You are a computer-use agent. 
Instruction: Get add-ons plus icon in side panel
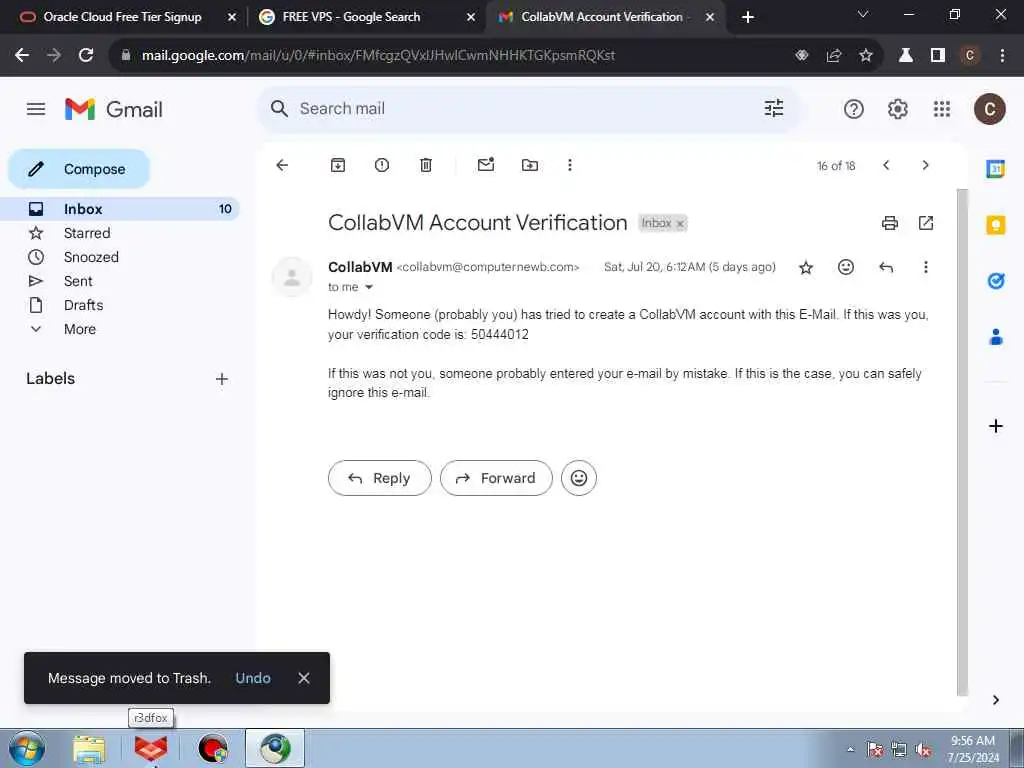point(995,426)
